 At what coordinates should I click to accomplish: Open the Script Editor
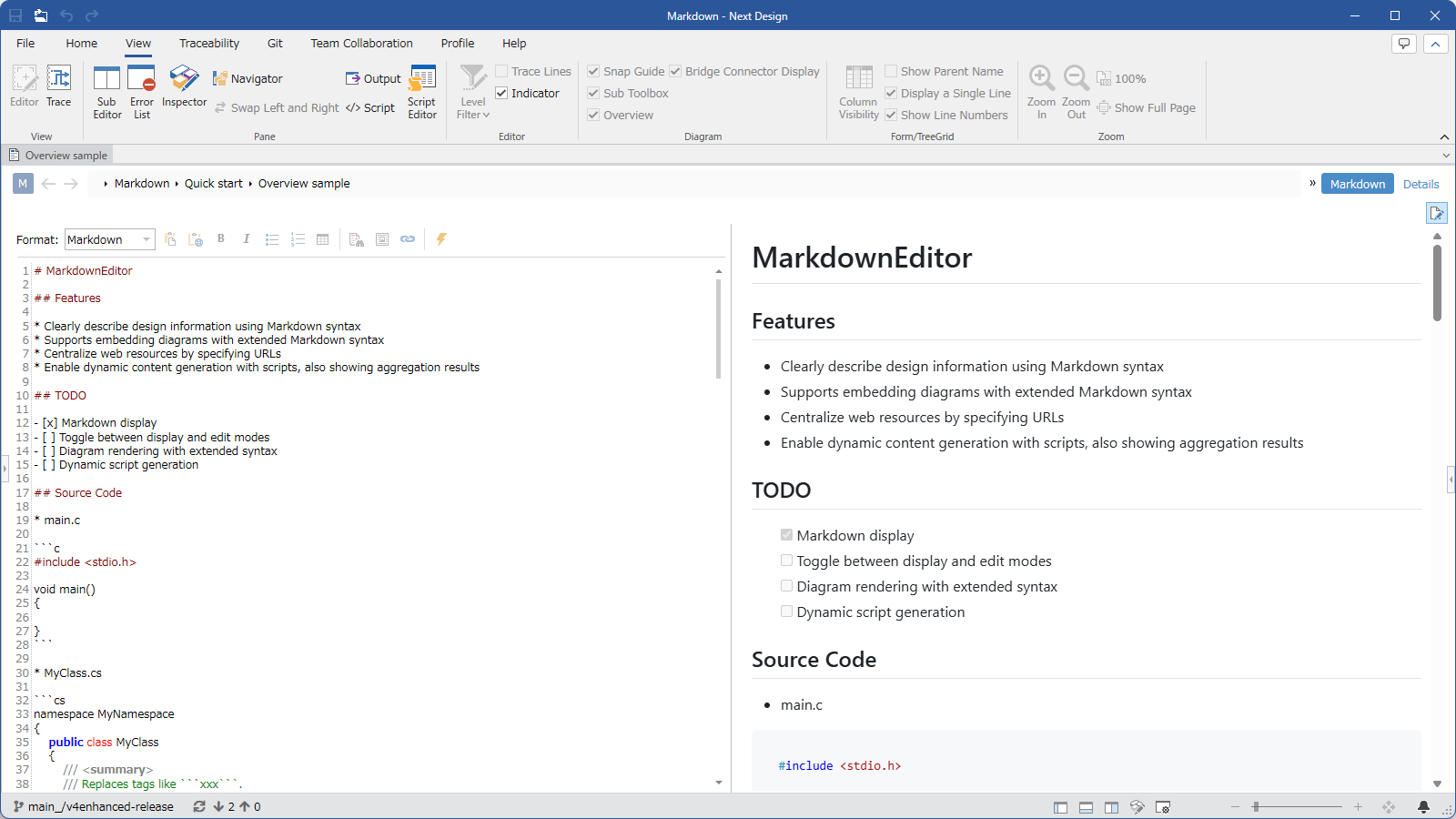[x=422, y=92]
